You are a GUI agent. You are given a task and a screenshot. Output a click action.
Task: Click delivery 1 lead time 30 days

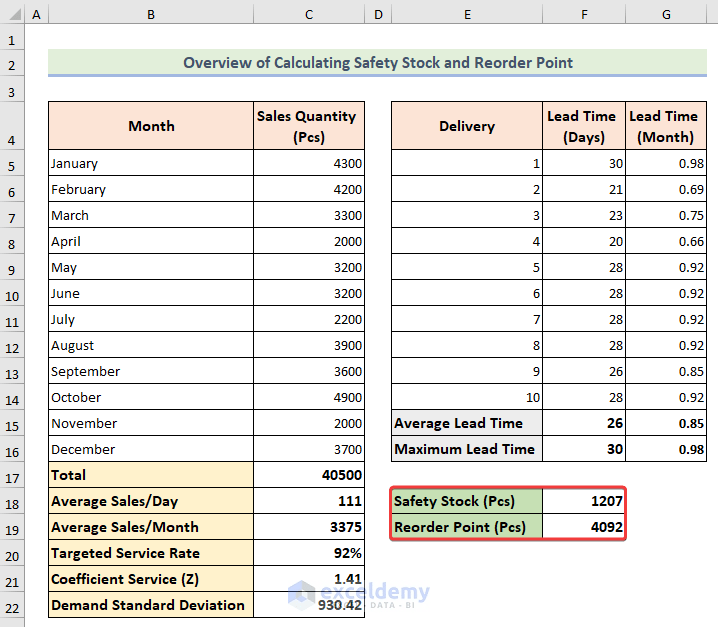[584, 163]
